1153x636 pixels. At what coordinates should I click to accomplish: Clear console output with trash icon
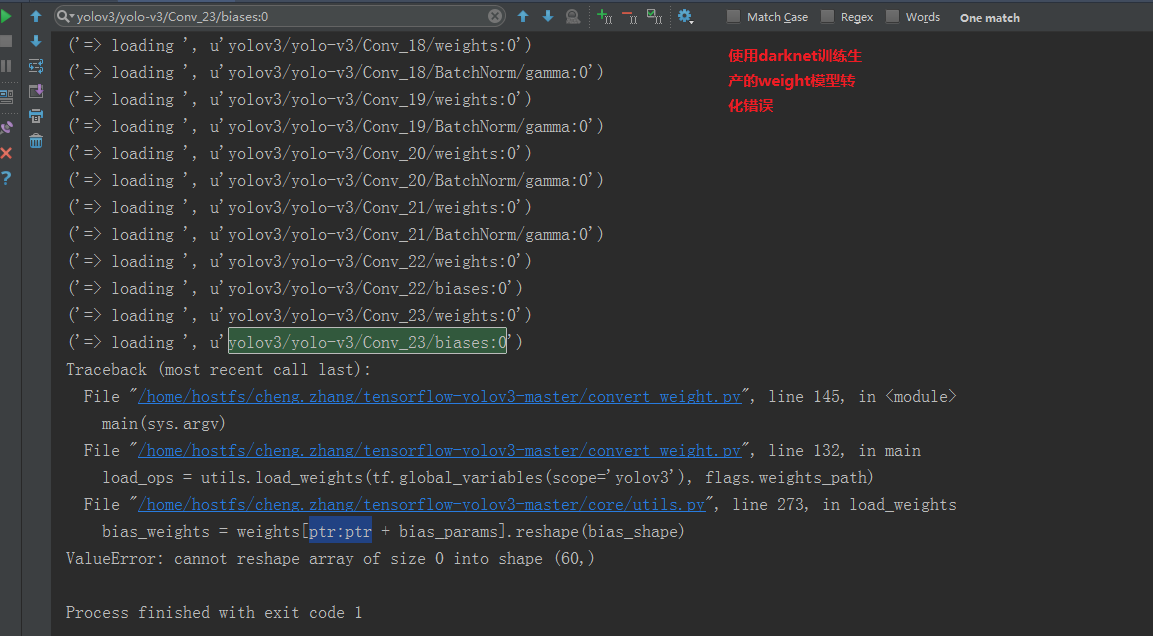coord(37,140)
